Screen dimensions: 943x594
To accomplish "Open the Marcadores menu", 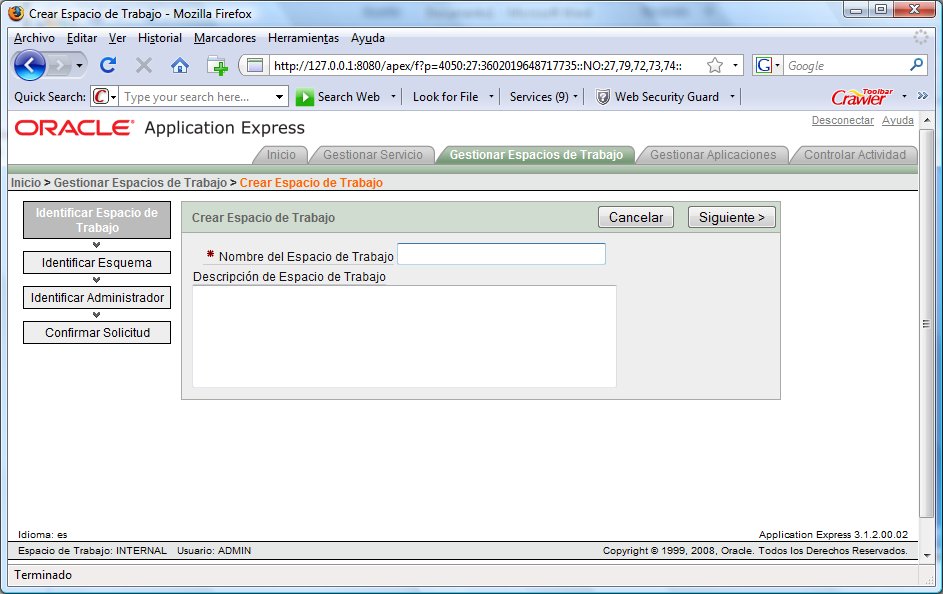I will 224,38.
